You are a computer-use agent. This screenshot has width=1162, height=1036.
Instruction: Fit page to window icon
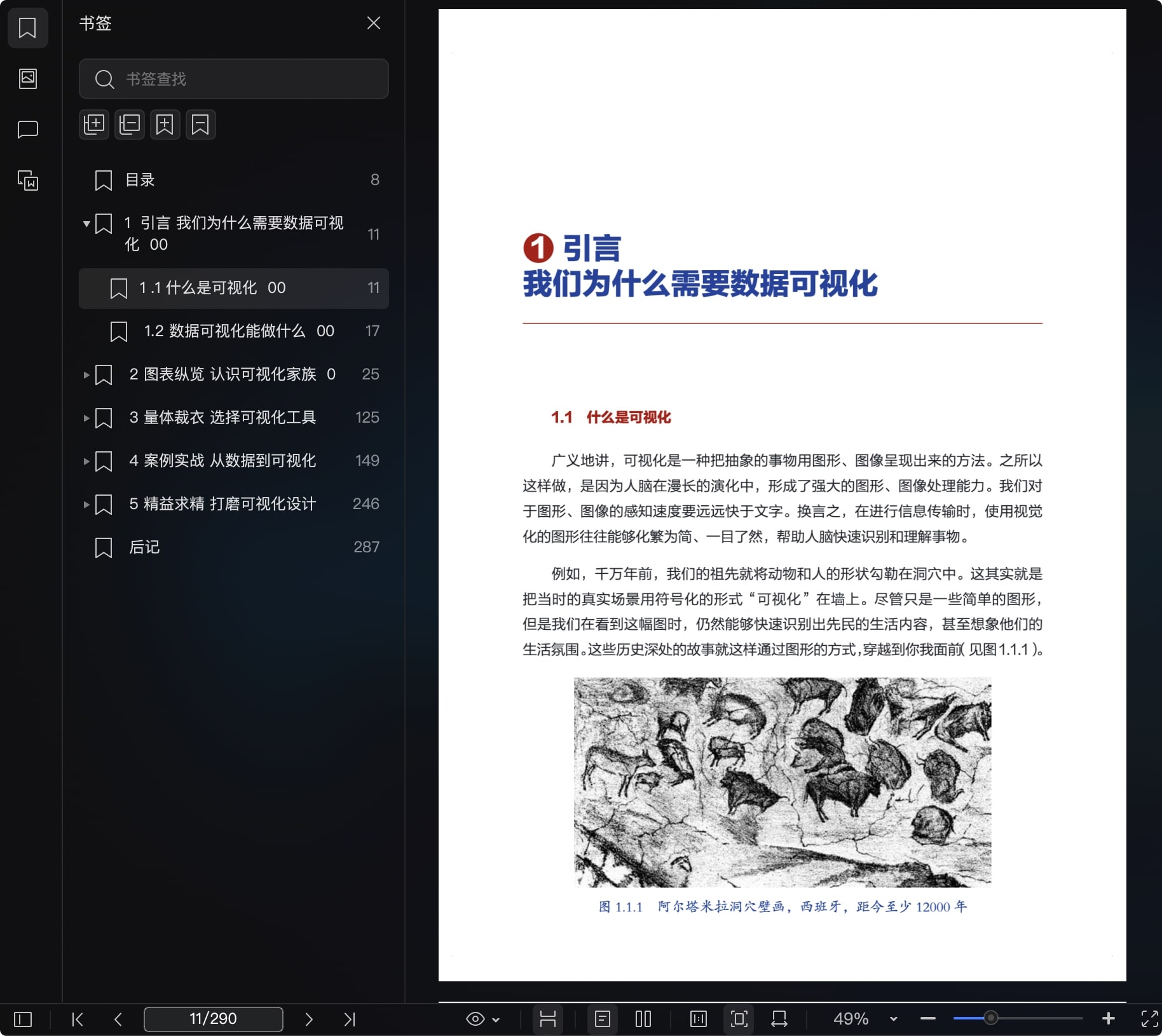coord(739,1019)
